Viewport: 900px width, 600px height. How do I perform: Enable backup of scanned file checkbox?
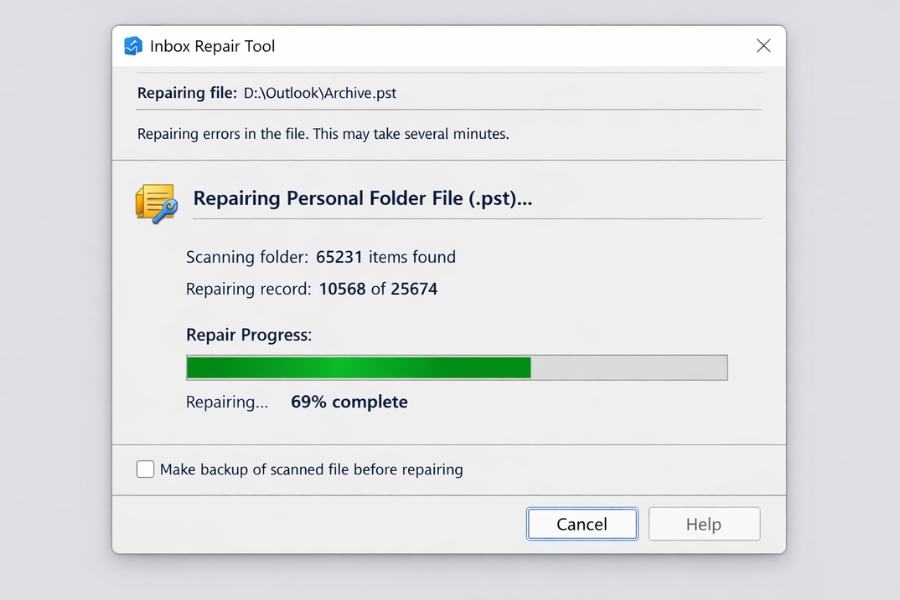coord(146,469)
